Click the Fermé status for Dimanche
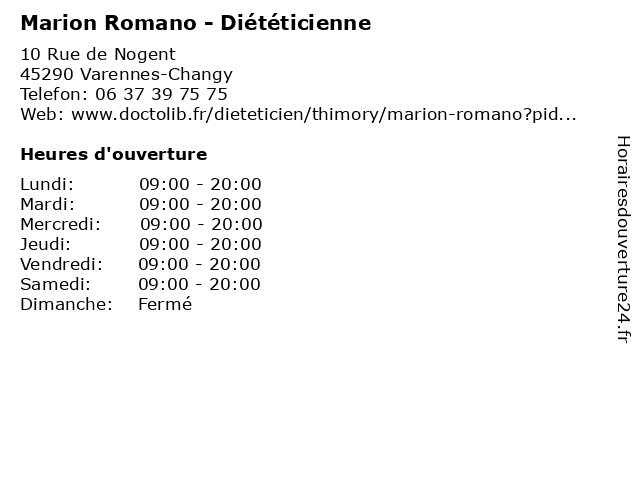Screen dimensions: 640x480 [x=165, y=304]
